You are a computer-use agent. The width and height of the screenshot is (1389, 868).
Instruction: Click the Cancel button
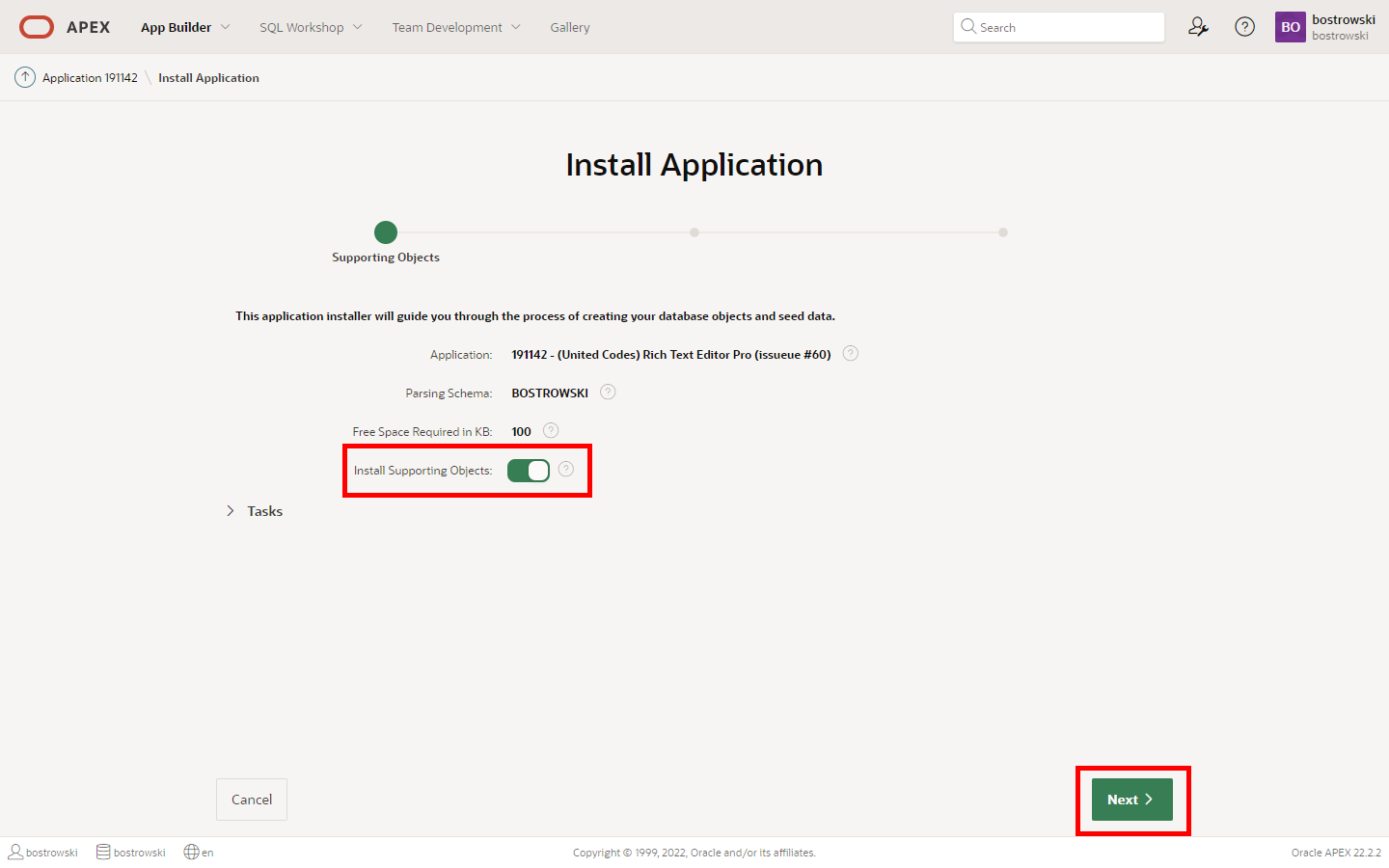pyautogui.click(x=252, y=800)
